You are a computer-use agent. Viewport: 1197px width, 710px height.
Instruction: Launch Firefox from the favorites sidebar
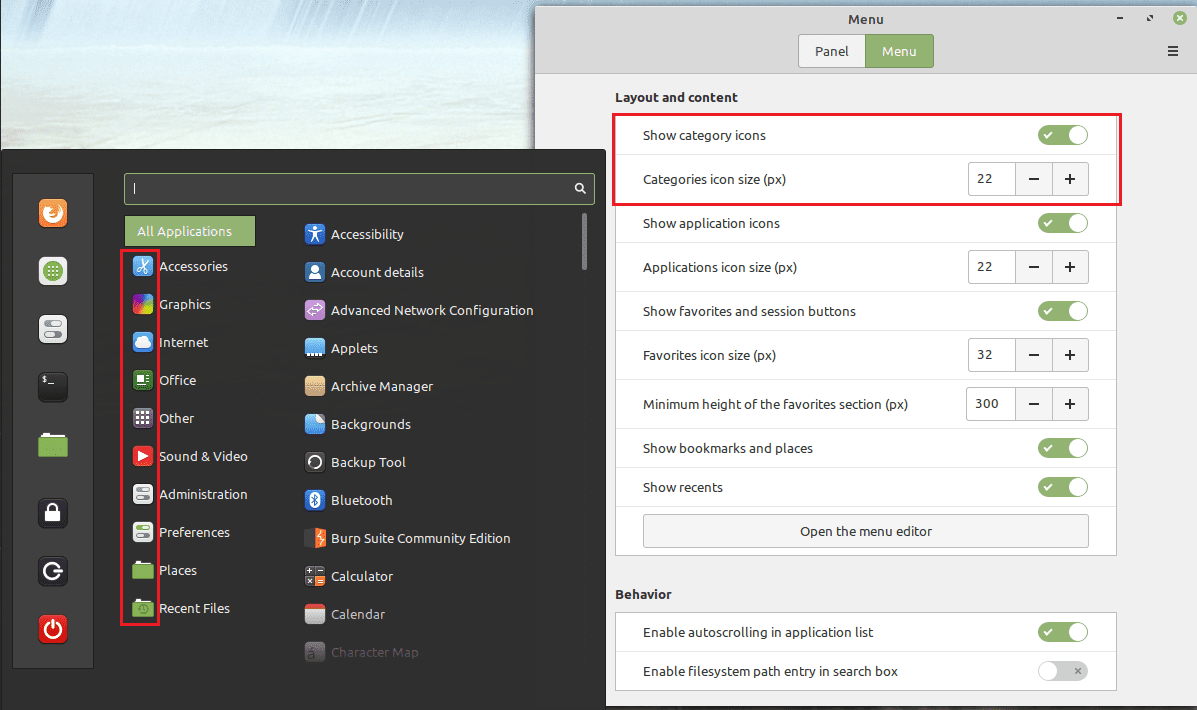(53, 213)
